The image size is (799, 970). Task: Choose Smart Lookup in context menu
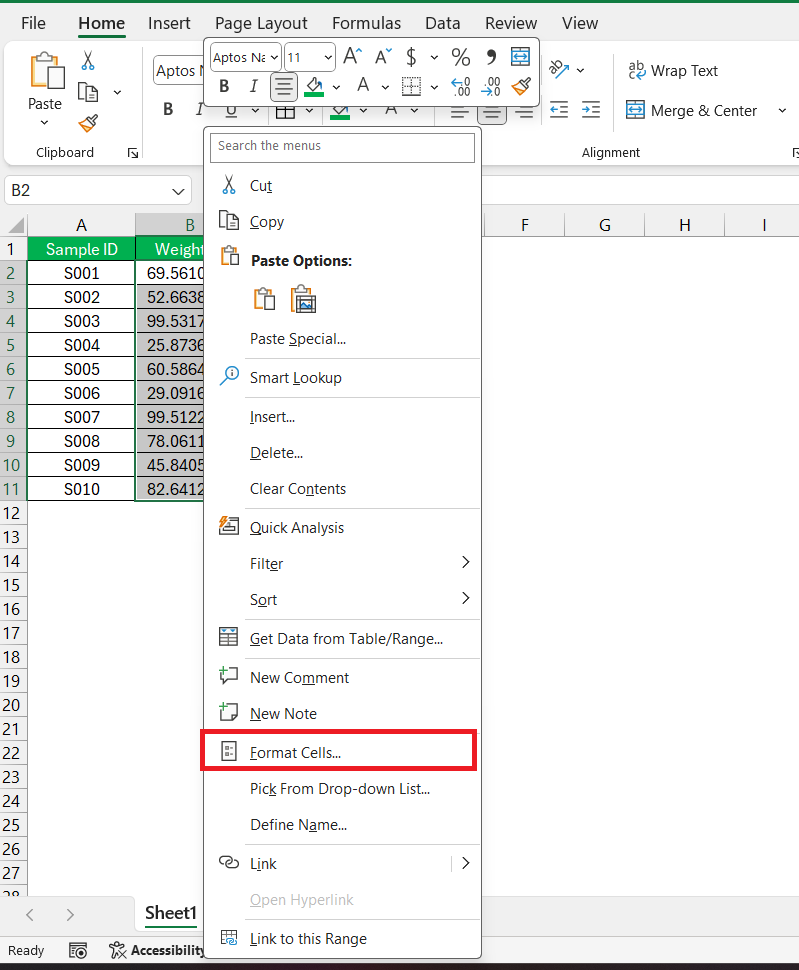pyautogui.click(x=343, y=377)
